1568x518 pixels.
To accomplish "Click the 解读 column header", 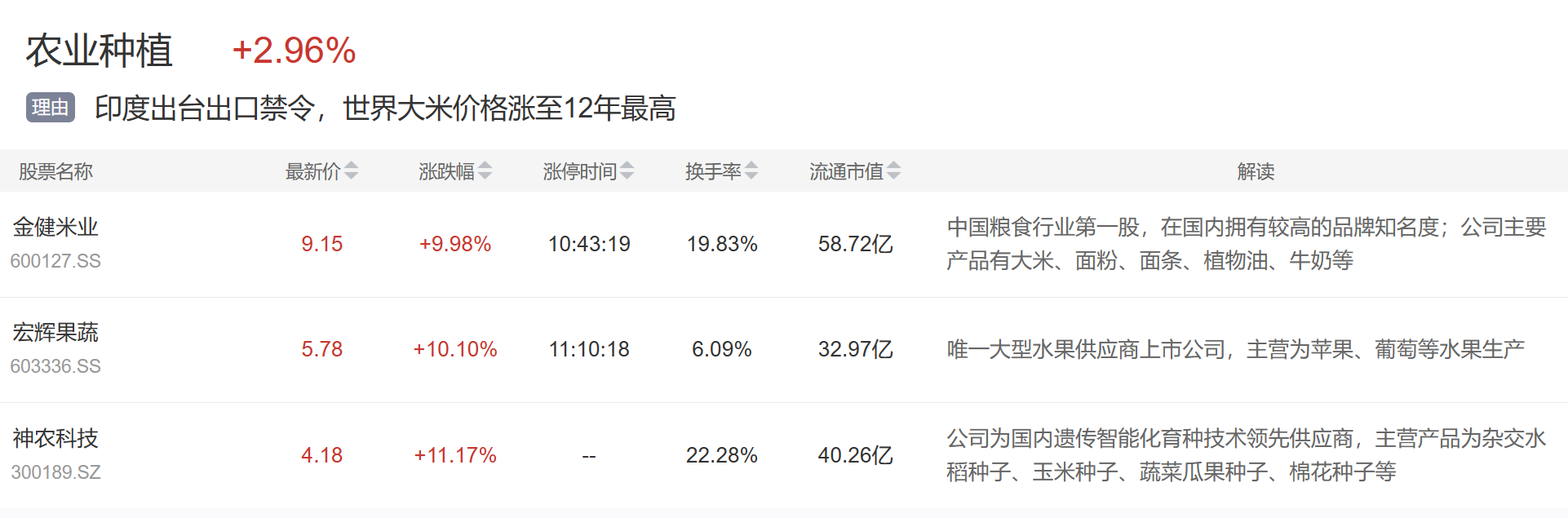I will (1256, 171).
